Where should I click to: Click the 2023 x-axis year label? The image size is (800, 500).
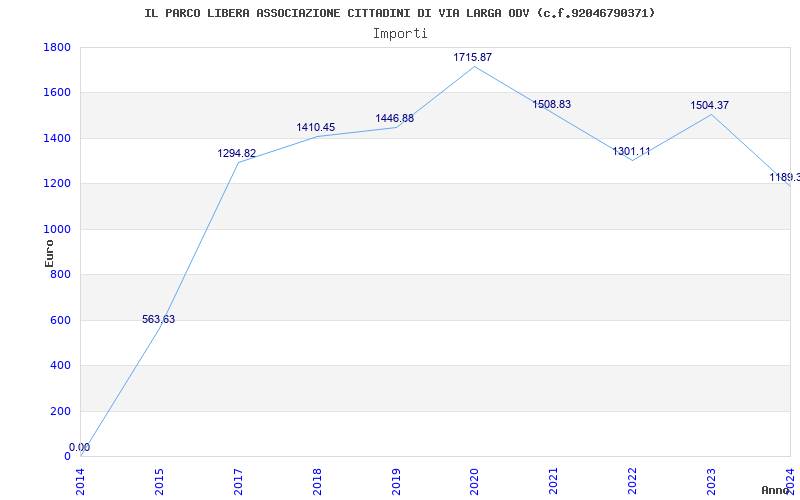click(711, 480)
